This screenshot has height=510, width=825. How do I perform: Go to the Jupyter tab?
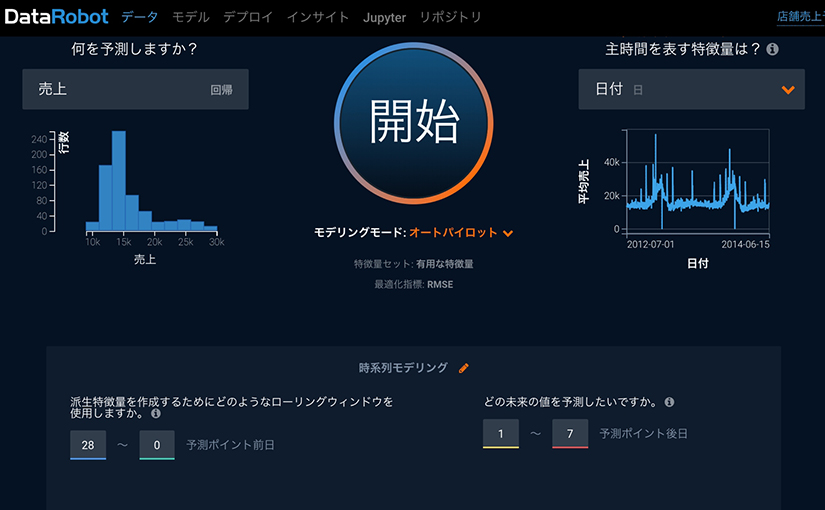pos(384,18)
